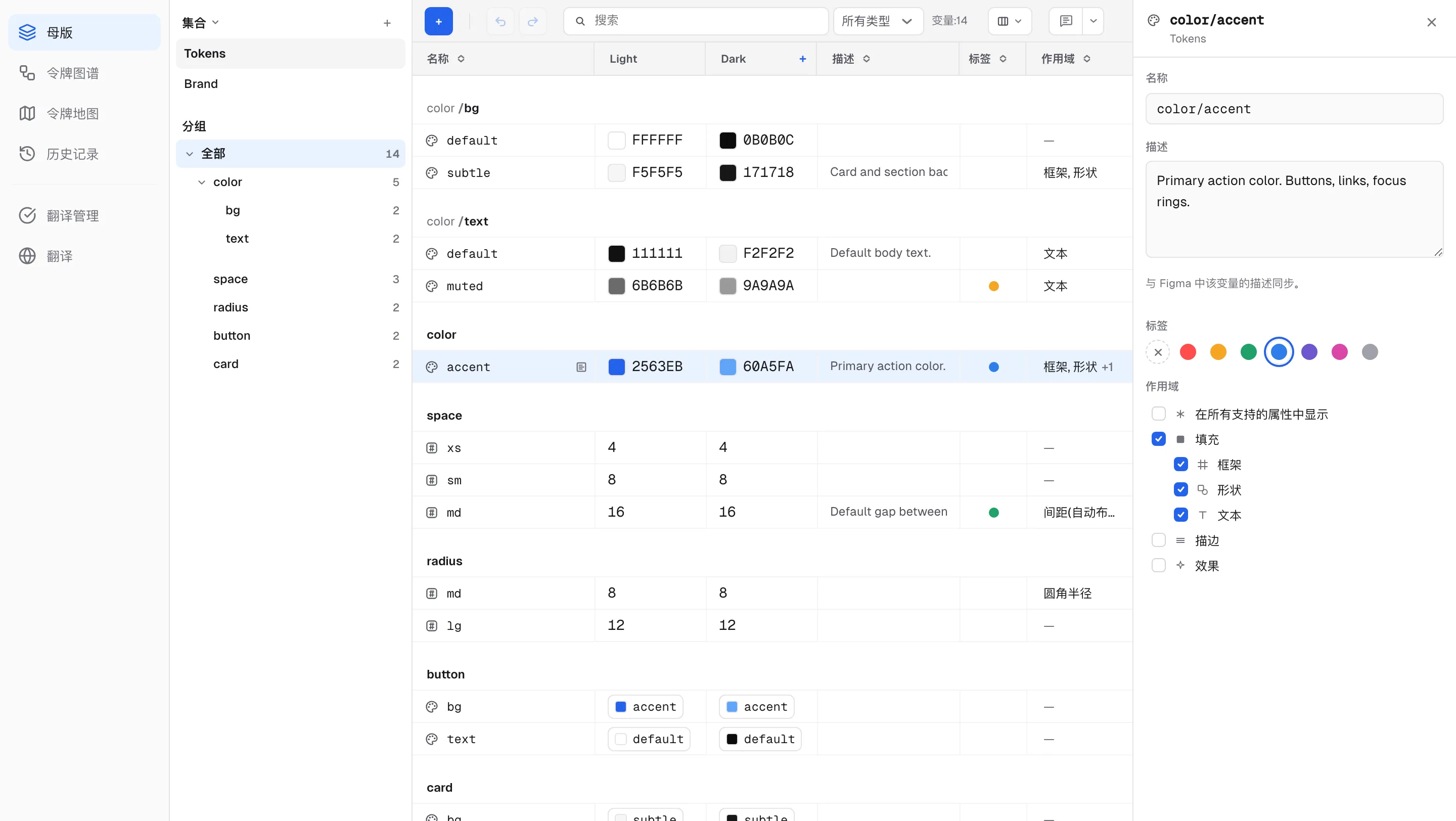Sort by 描述 column arrows
The image size is (1456, 821).
[867, 59]
